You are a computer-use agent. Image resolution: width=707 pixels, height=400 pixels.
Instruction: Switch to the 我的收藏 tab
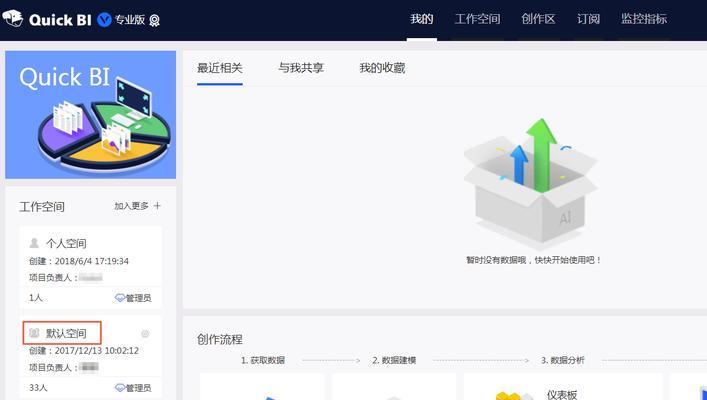coord(382,68)
